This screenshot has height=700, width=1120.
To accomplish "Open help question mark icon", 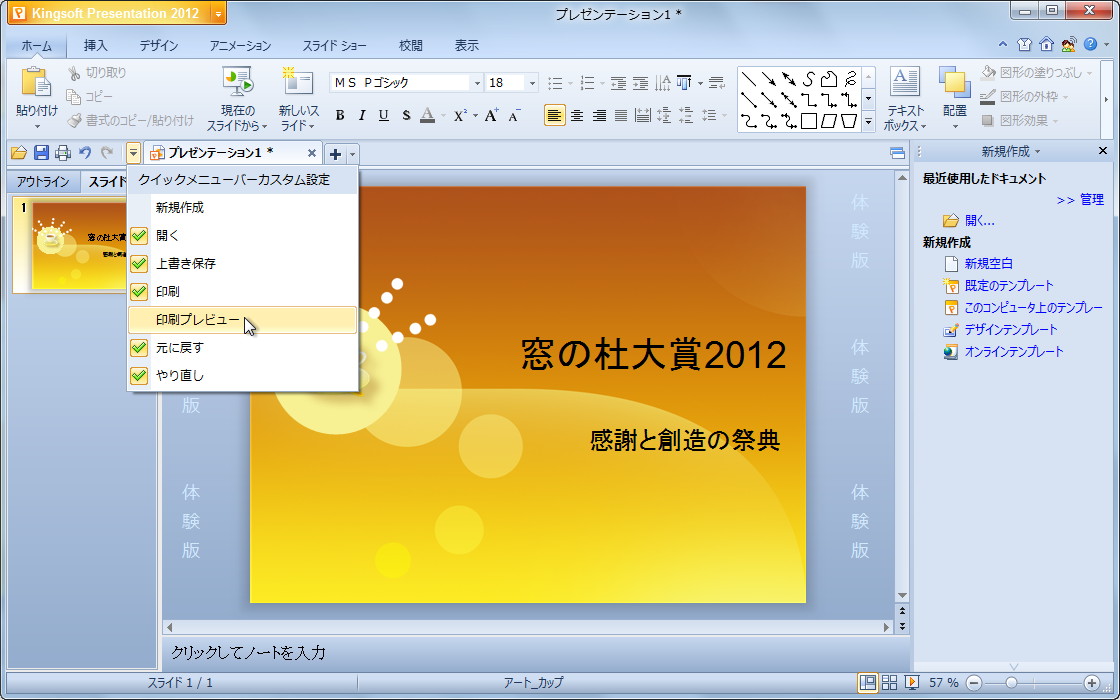I will [1090, 44].
